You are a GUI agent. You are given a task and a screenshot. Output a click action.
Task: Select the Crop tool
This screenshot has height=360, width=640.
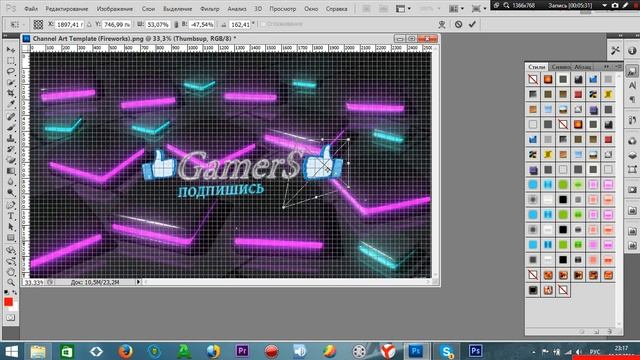11,93
